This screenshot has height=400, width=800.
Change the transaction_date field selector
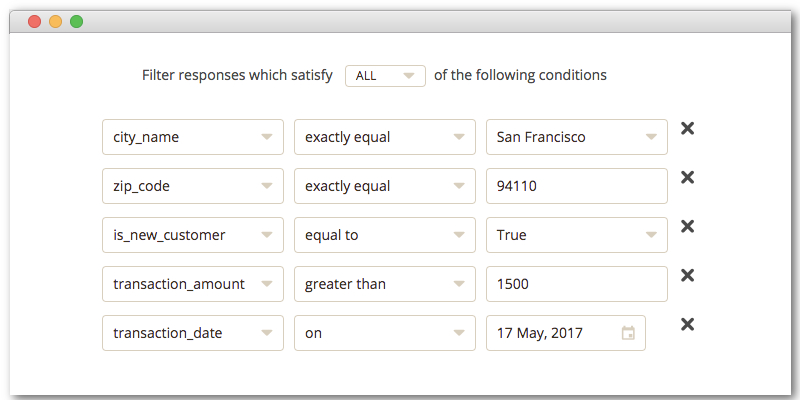[x=193, y=333]
